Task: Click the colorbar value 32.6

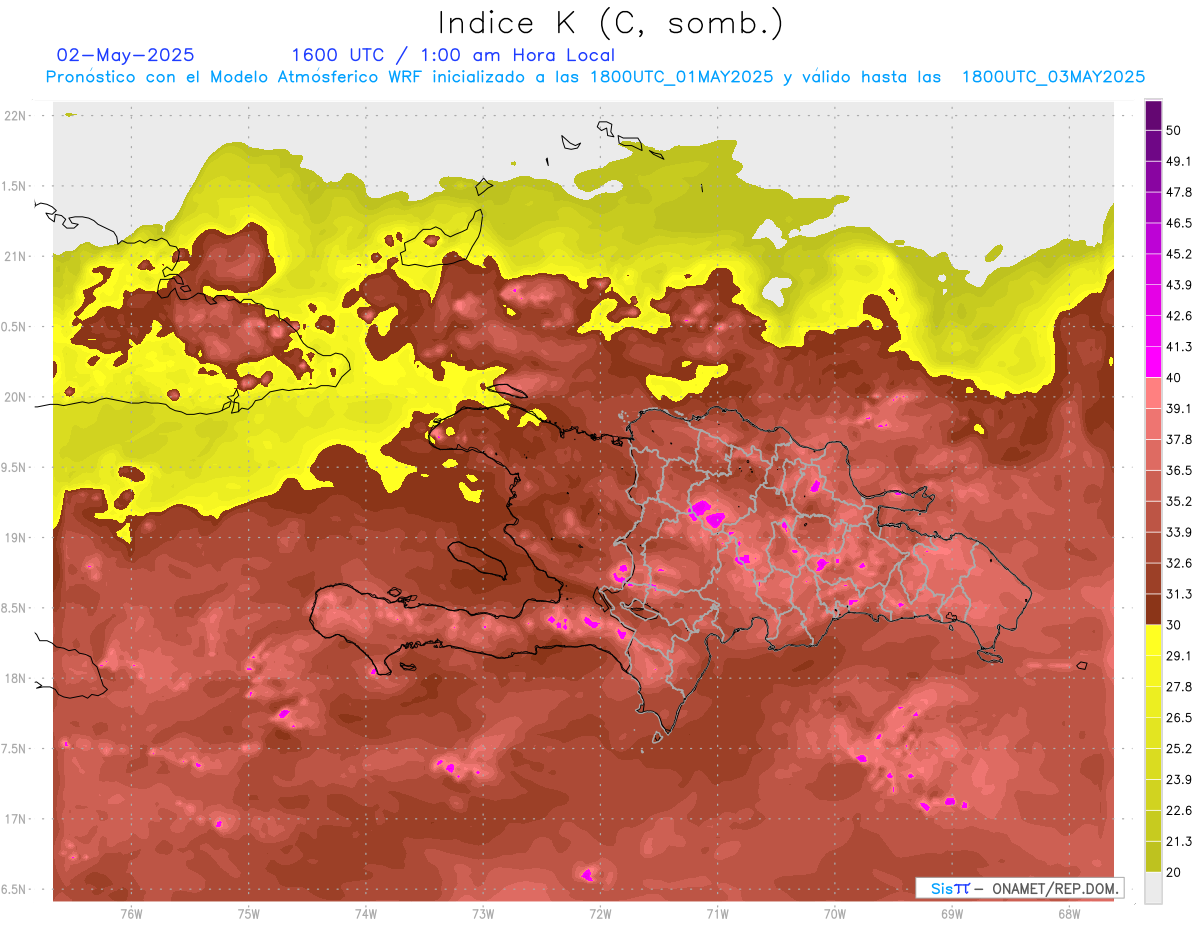Action: pos(1179,563)
